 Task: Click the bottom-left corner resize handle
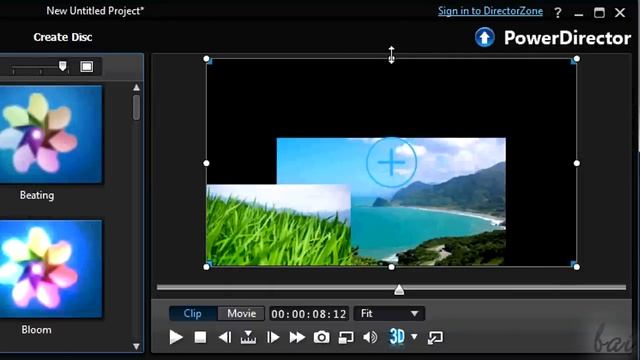click(x=207, y=267)
